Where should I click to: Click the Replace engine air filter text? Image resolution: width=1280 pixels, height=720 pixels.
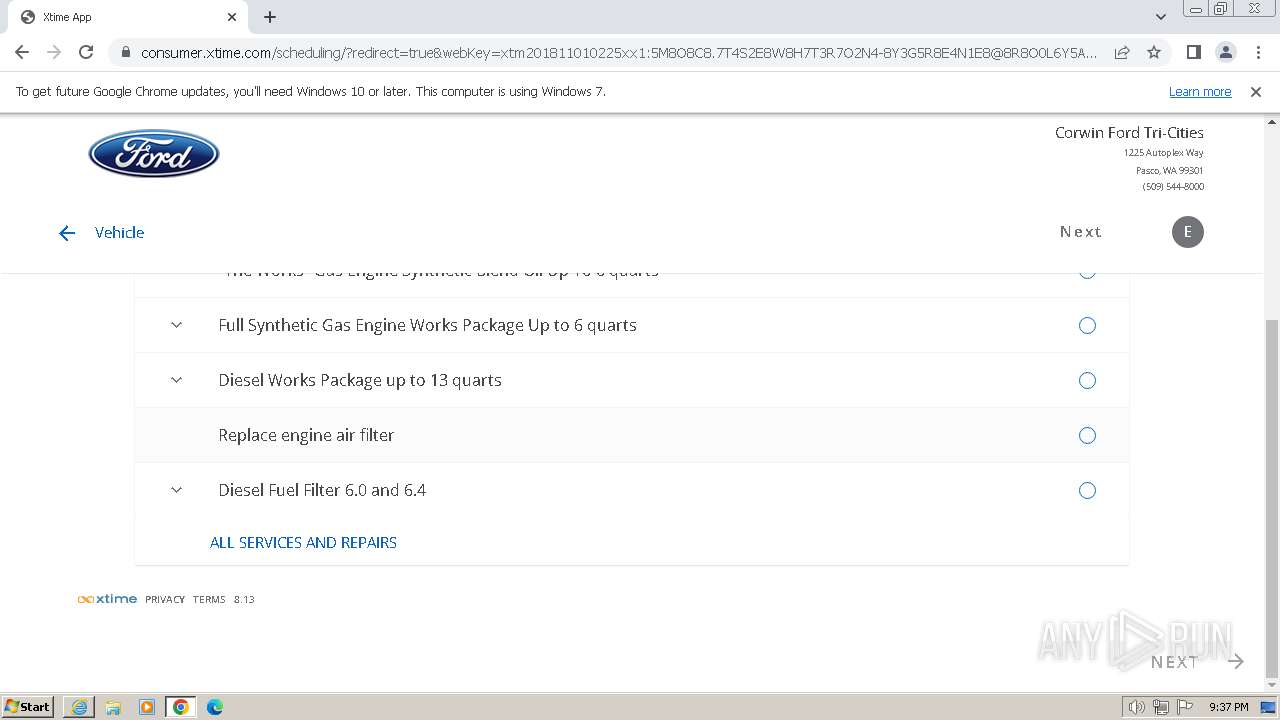306,435
